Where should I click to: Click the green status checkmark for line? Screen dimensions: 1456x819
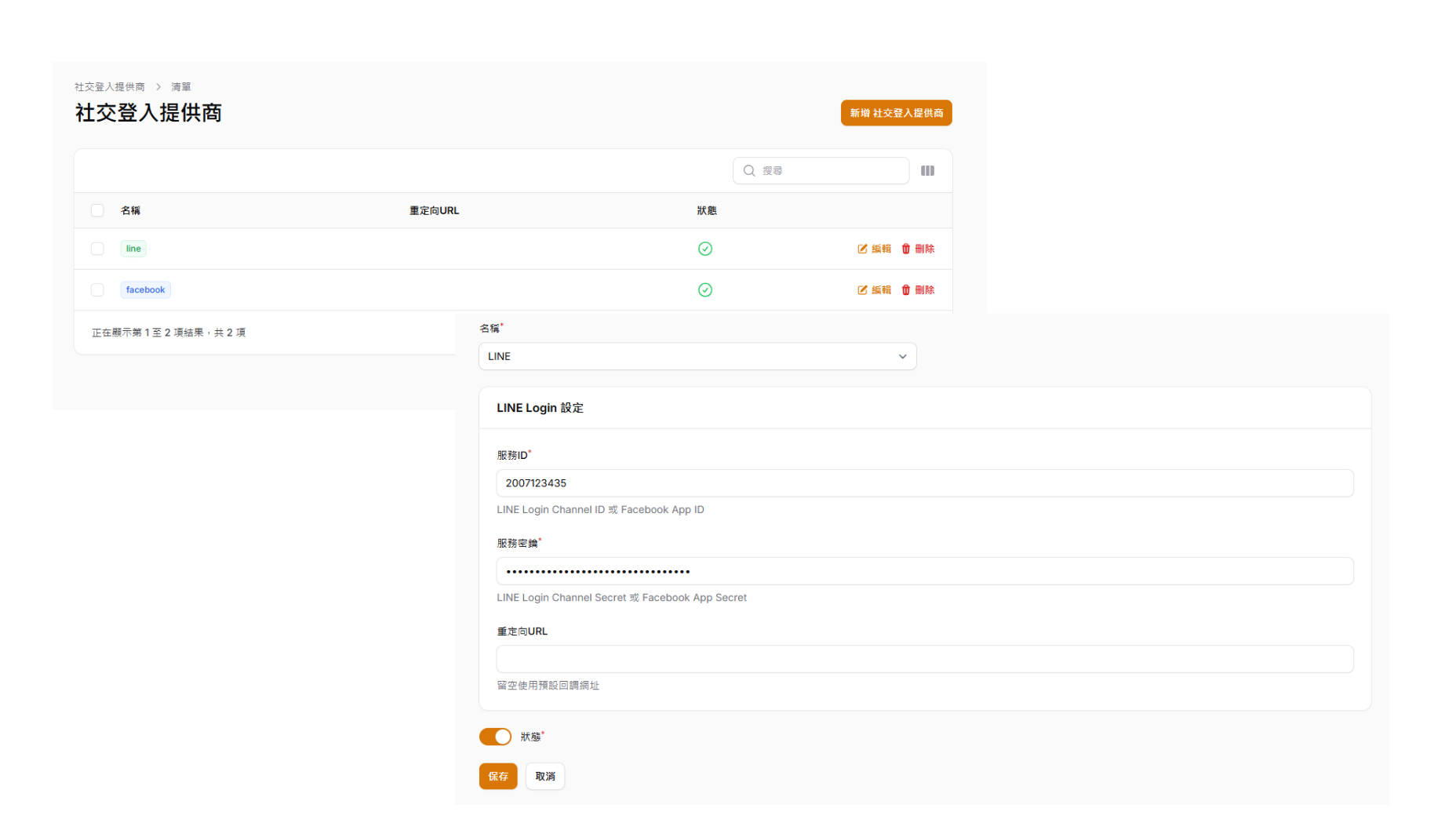point(705,249)
